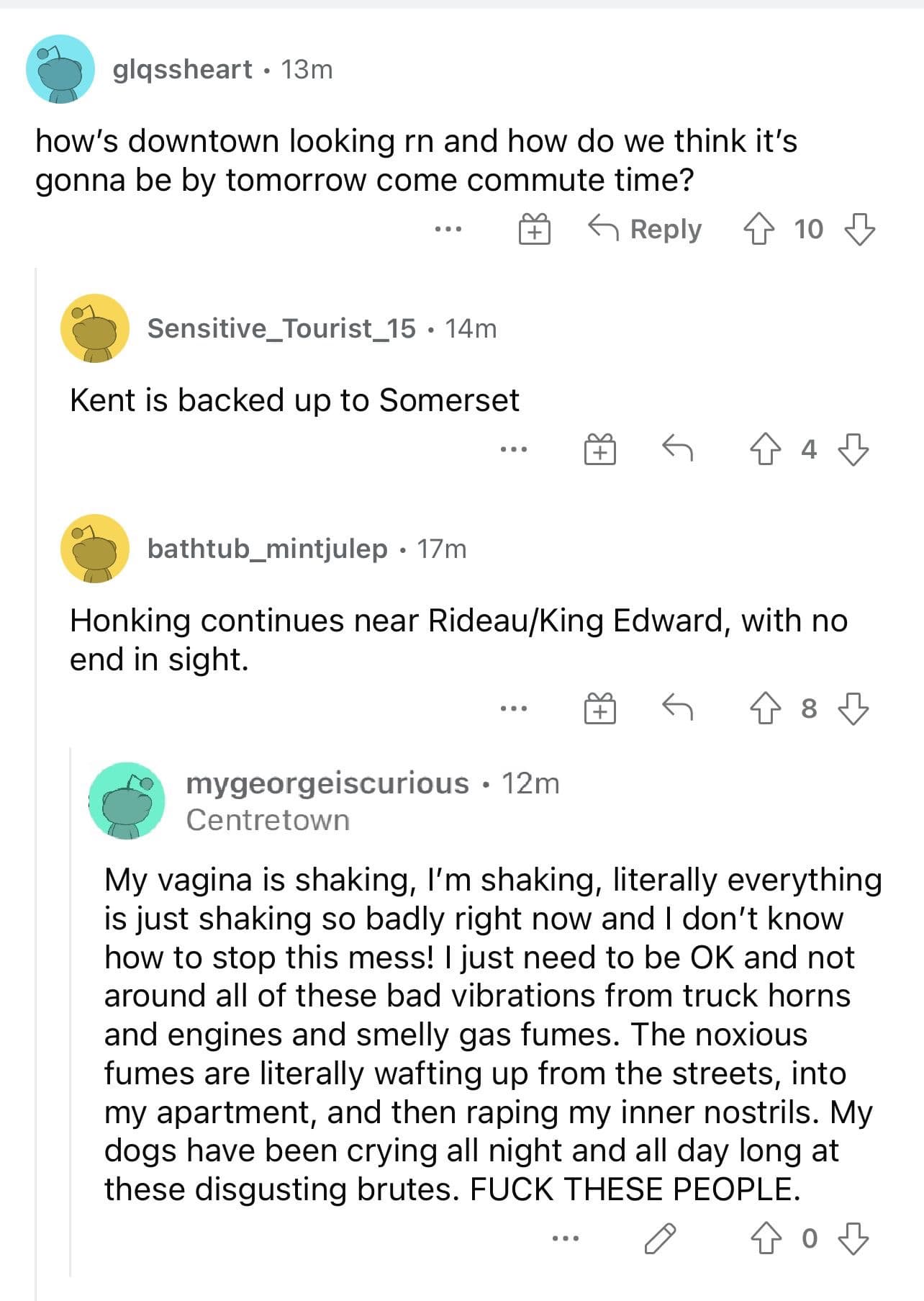Give award to Sensitive_Tourist_15's comment
Viewport: 924px width, 1301px height.
pyautogui.click(x=599, y=449)
